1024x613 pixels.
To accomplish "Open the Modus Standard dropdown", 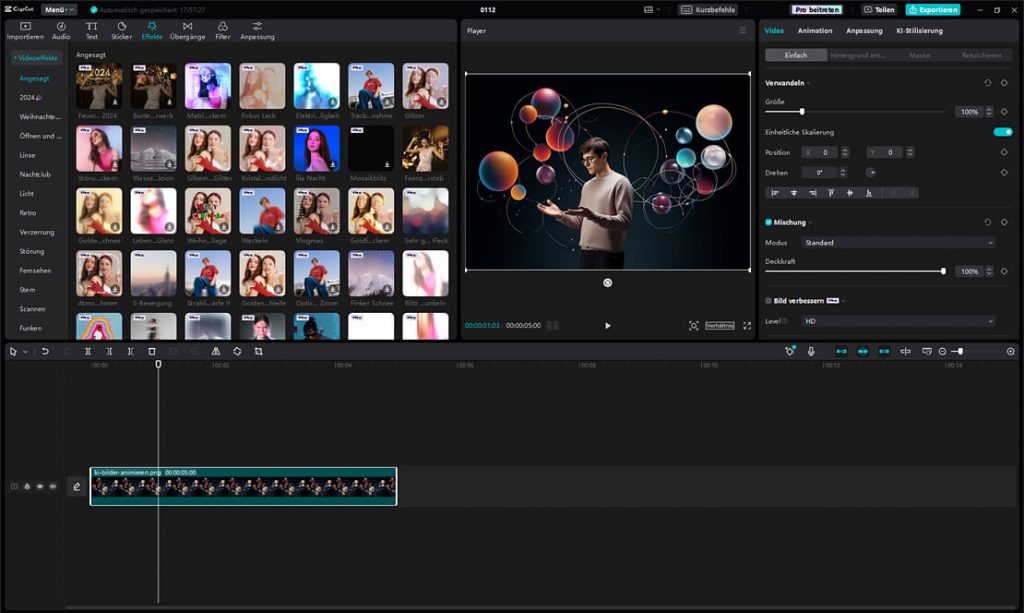I will 898,243.
